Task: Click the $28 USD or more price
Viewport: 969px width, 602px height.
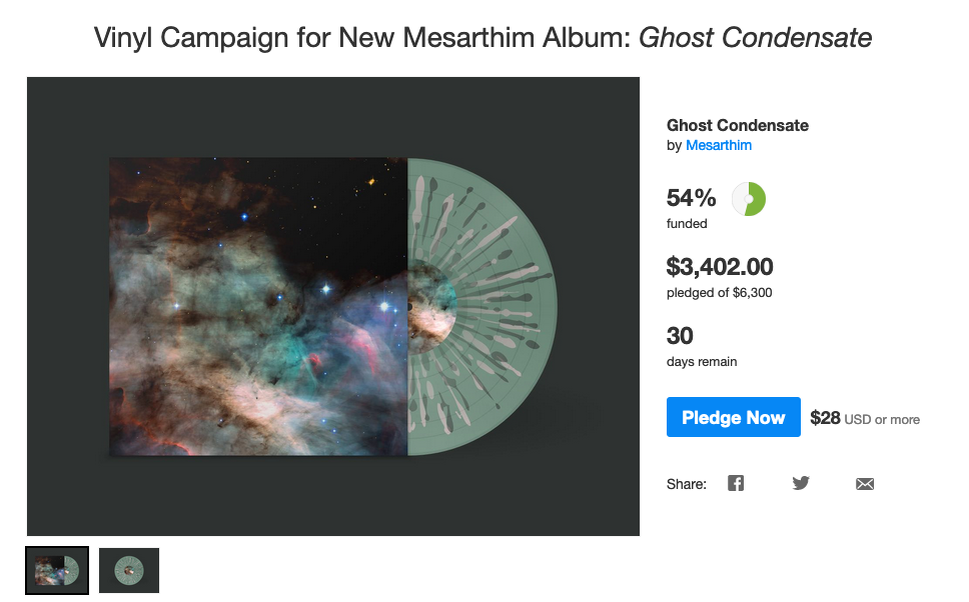Action: click(x=865, y=418)
